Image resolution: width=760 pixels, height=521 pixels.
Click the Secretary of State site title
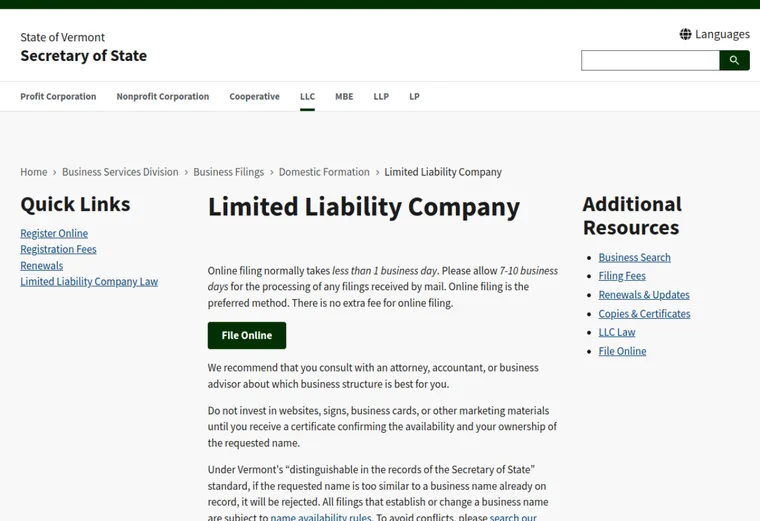83,56
